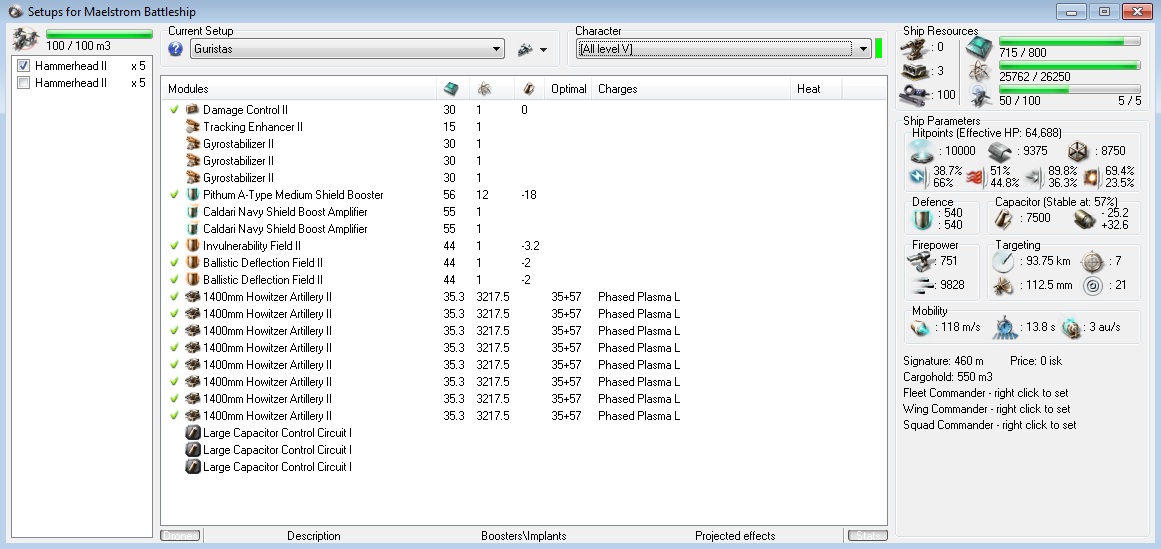Click the hull structure icon showing 8750
The height and width of the screenshot is (549, 1161).
point(1078,152)
